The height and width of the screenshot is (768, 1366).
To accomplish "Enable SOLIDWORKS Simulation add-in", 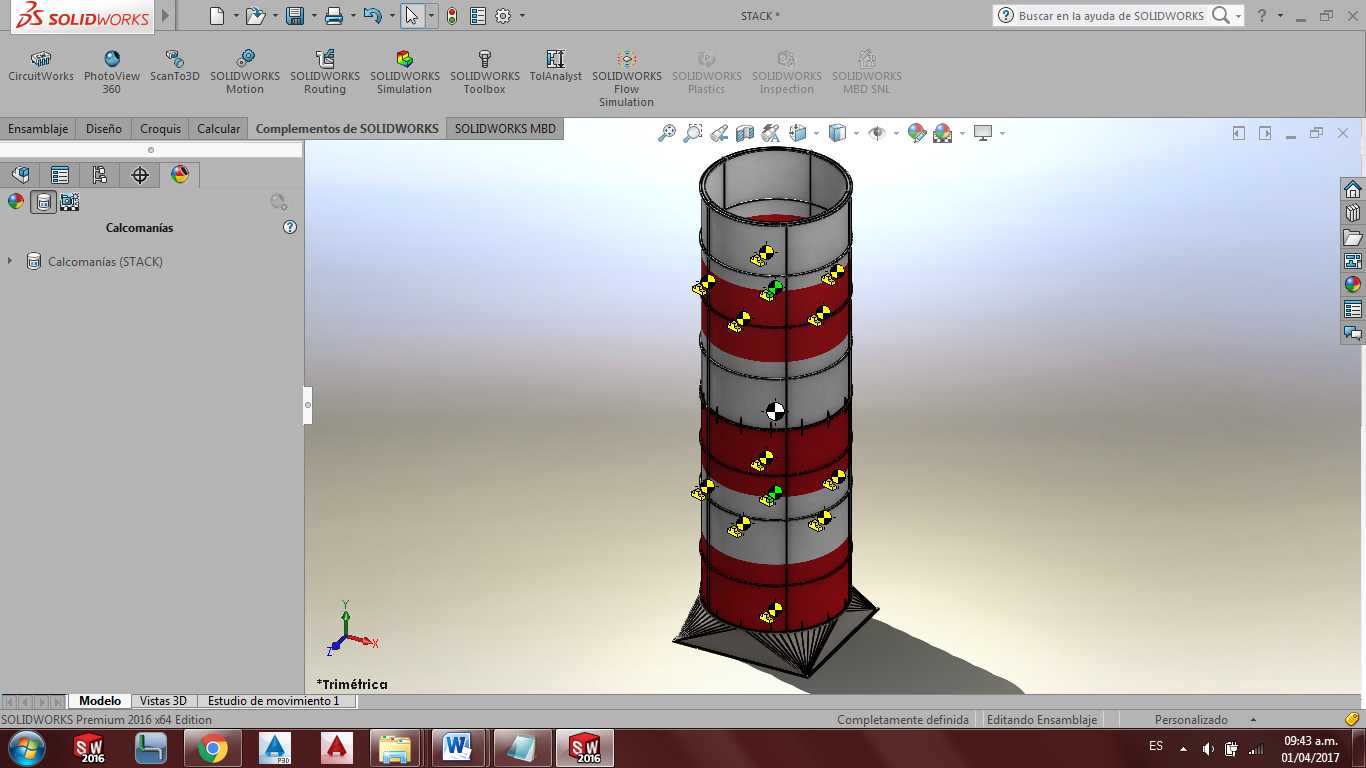I will (405, 73).
